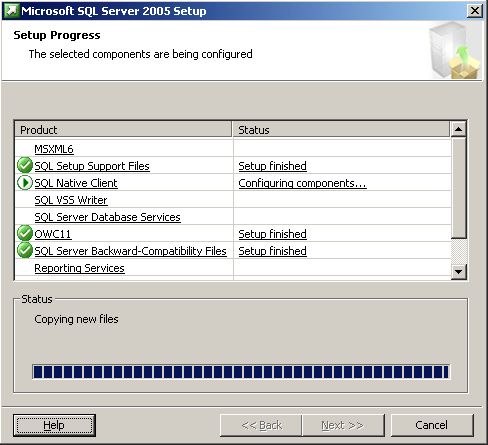The image size is (488, 445).
Task: Open the MSXML6 product link
Action: tap(54, 149)
